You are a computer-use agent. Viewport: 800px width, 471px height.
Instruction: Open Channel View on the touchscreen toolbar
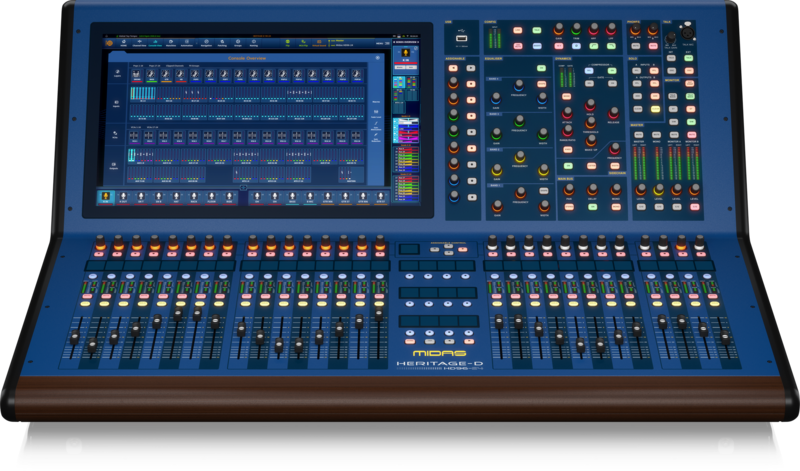(139, 43)
